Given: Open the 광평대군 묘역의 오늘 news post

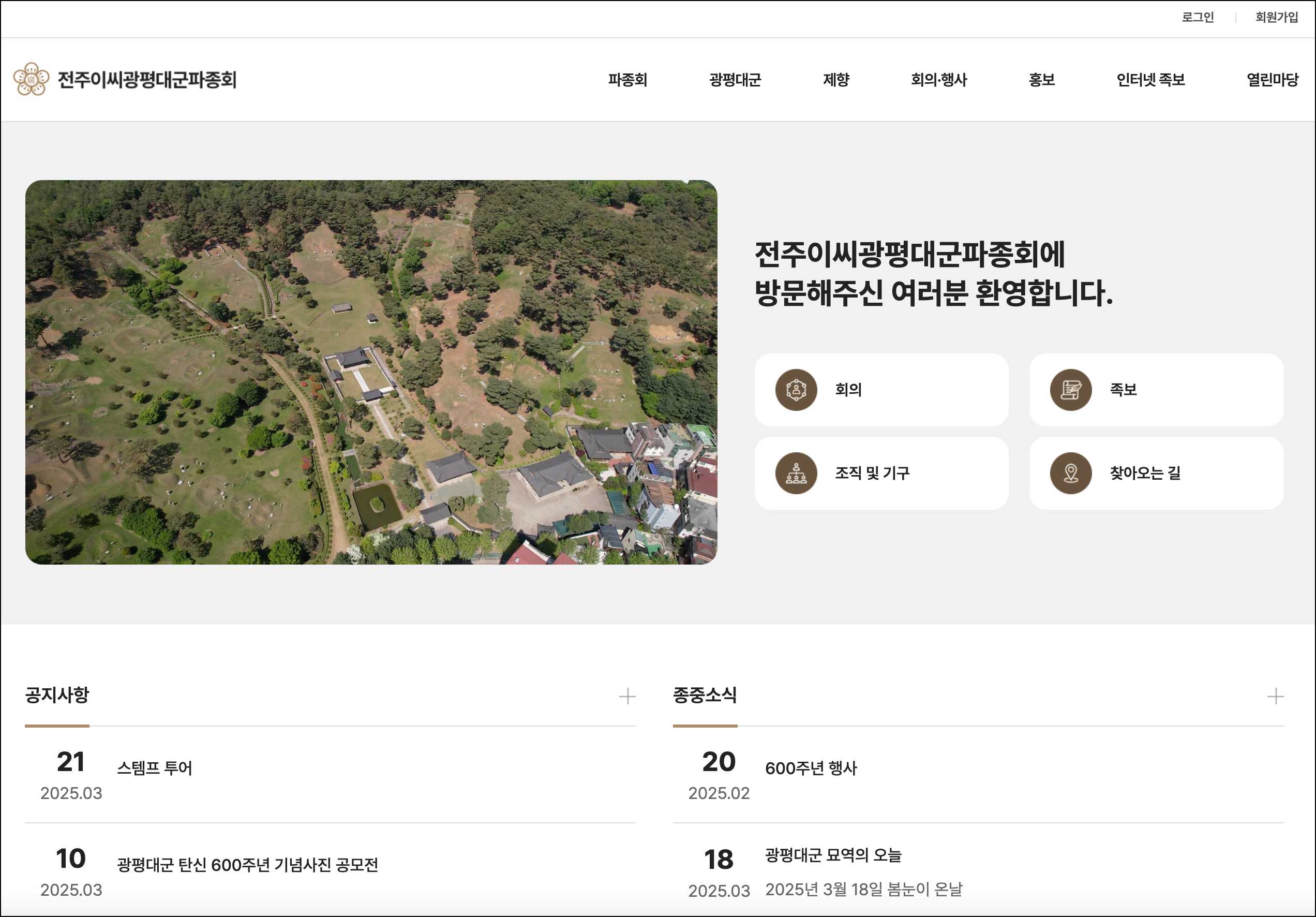Looking at the screenshot, I should 833,855.
